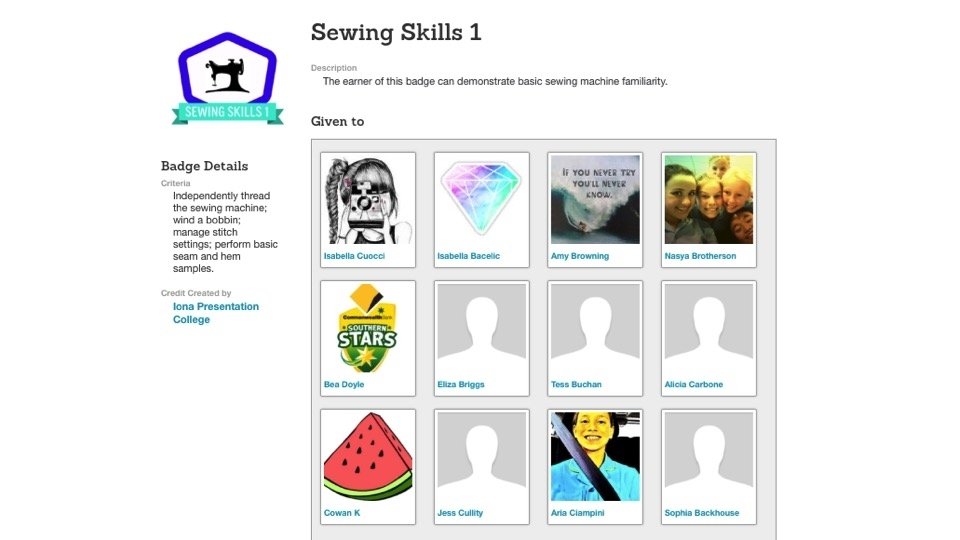Select Alicia Carbone's blank profile avatar

coord(709,328)
